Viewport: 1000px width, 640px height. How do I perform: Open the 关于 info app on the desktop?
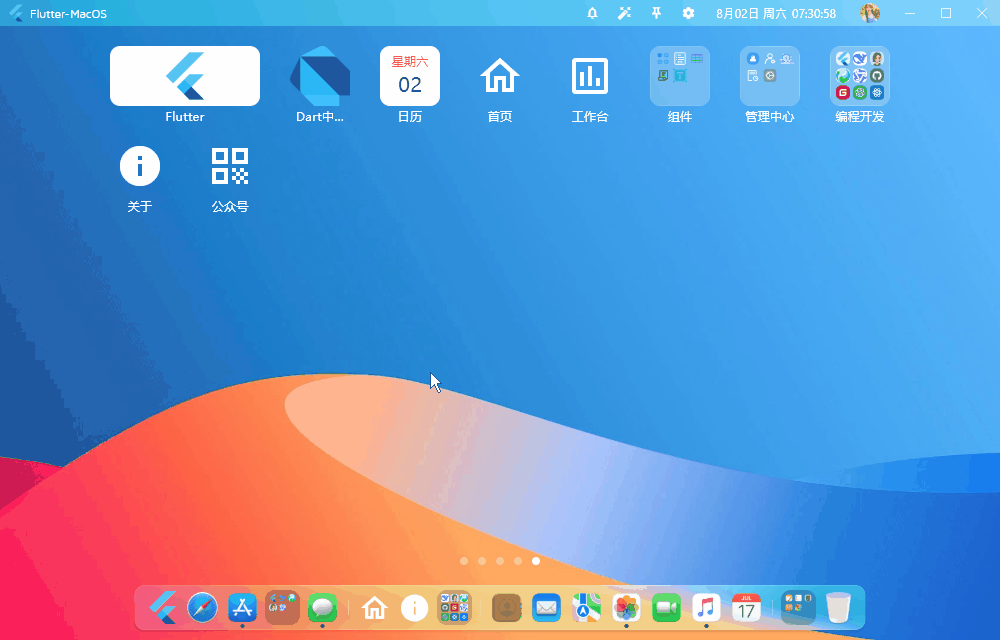coord(140,165)
